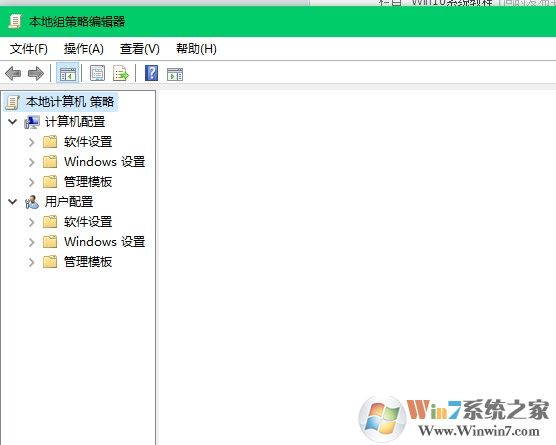The width and height of the screenshot is (556, 445).
Task: Click the Export list toolbar icon
Action: point(121,74)
